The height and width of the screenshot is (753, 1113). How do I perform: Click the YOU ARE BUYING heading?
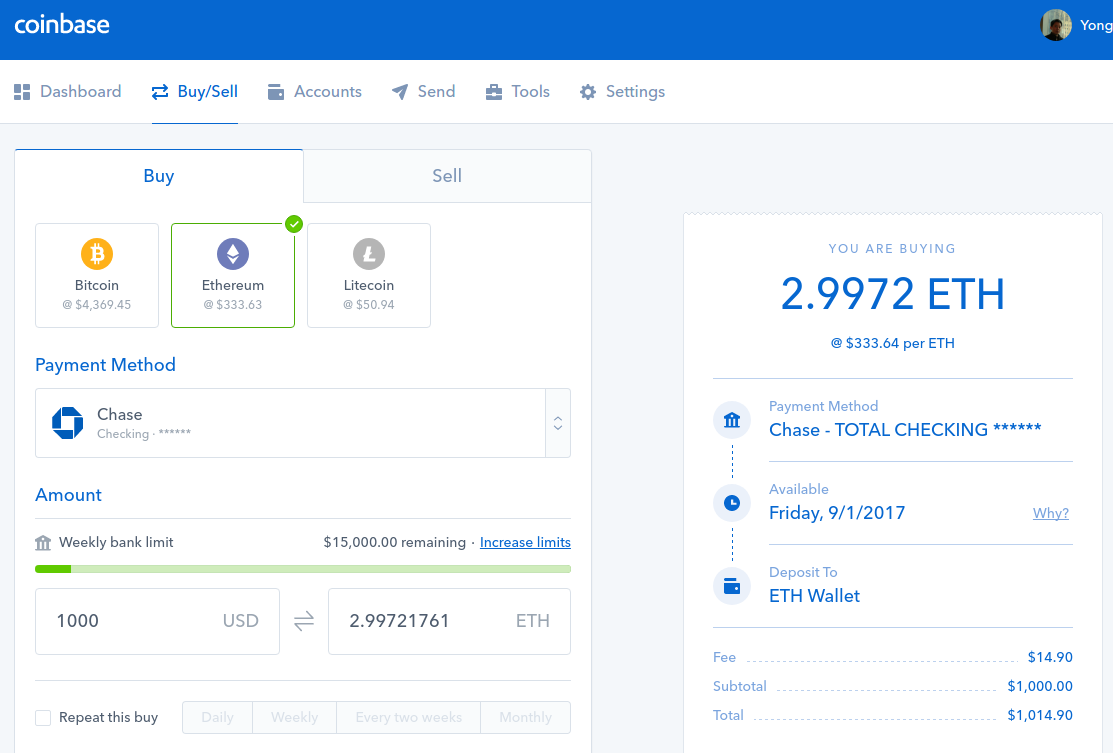(x=892, y=249)
